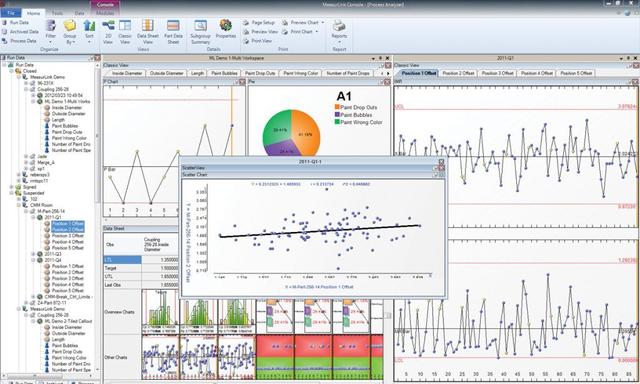Switch to the Outside Diameter chart tab
This screenshot has height=384, width=640.
coord(166,73)
